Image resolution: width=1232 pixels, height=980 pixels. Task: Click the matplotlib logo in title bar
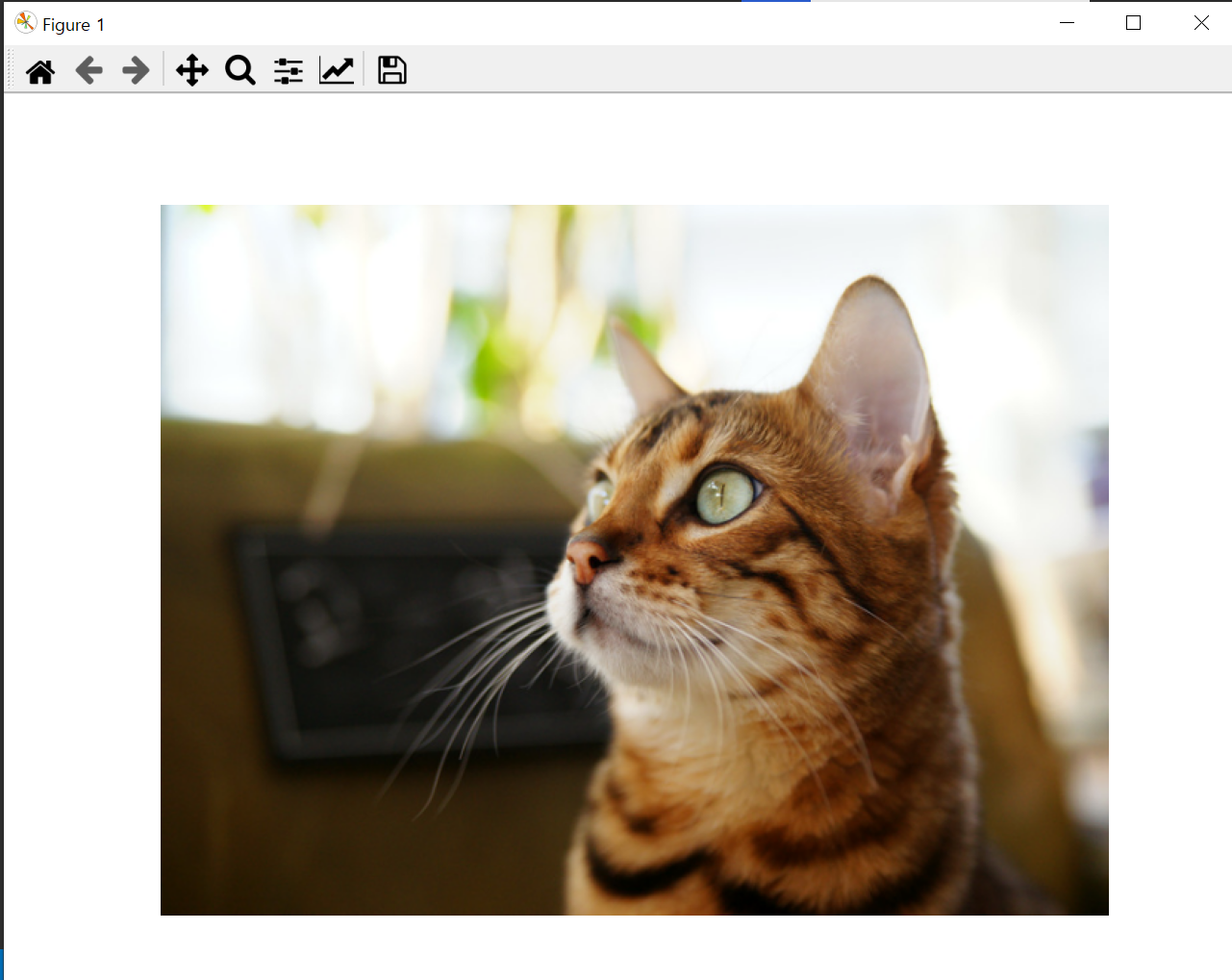pos(25,23)
